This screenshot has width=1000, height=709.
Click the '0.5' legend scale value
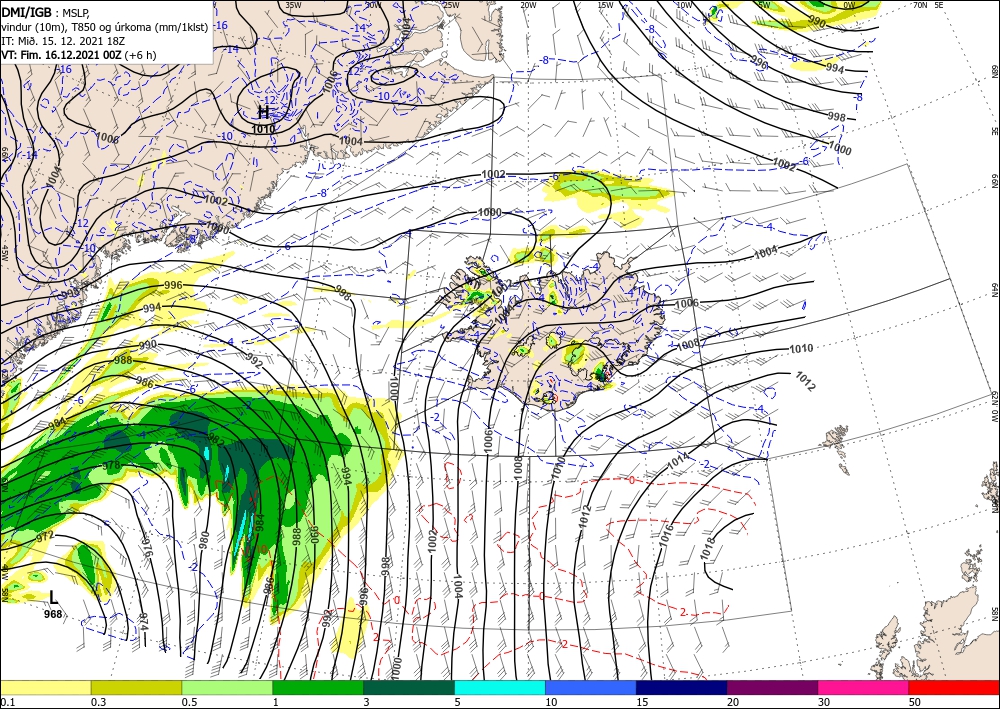[x=189, y=702]
